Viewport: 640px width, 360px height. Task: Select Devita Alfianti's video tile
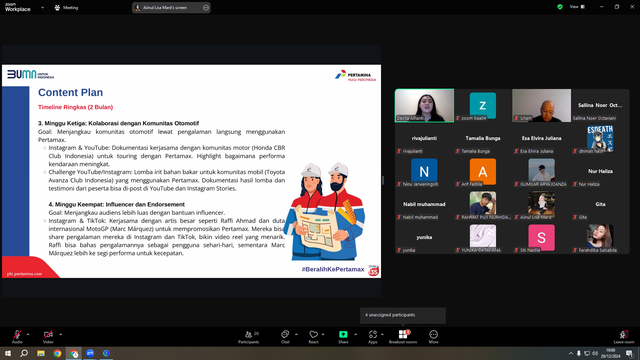click(424, 105)
